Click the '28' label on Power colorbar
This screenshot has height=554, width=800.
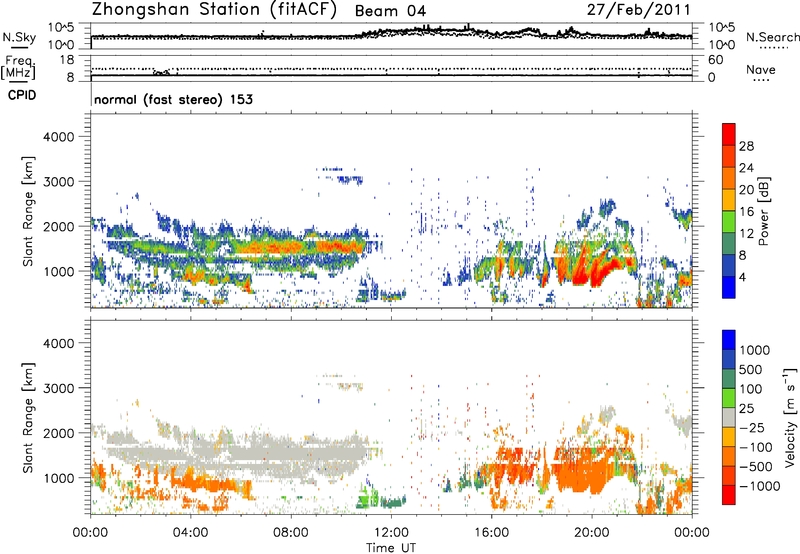tap(746, 146)
